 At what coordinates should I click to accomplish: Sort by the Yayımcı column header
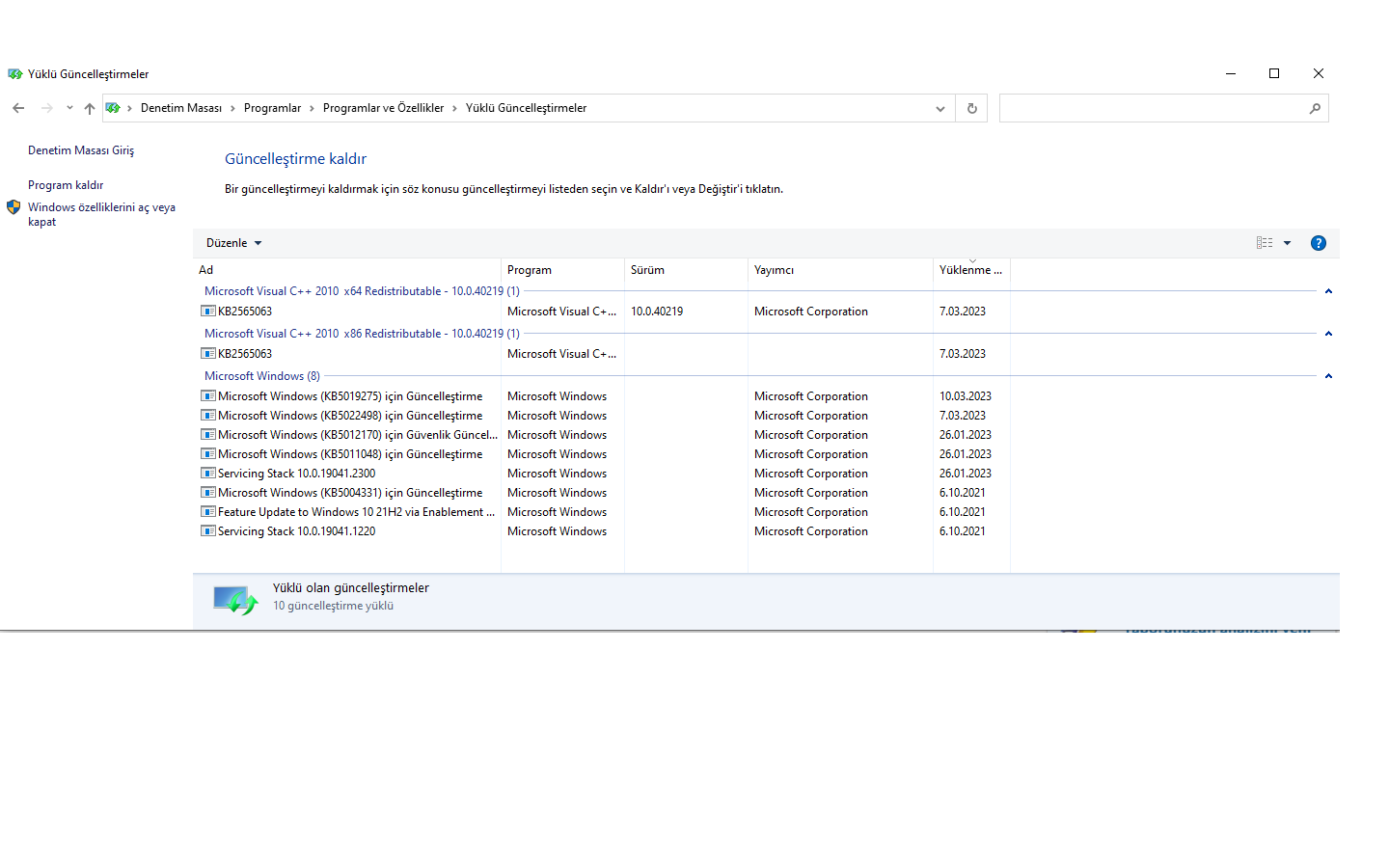840,270
